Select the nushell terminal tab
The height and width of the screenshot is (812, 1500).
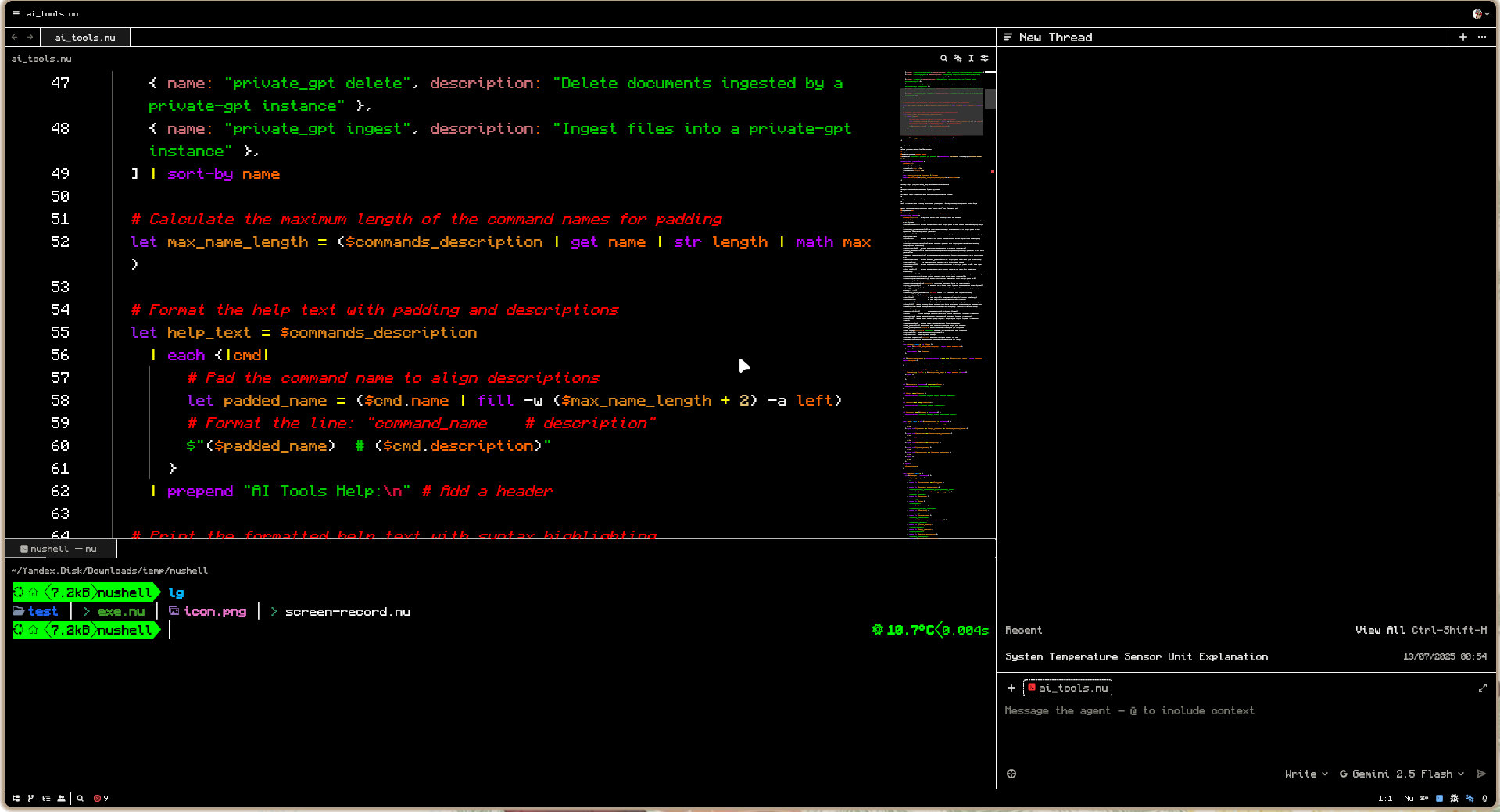click(61, 549)
